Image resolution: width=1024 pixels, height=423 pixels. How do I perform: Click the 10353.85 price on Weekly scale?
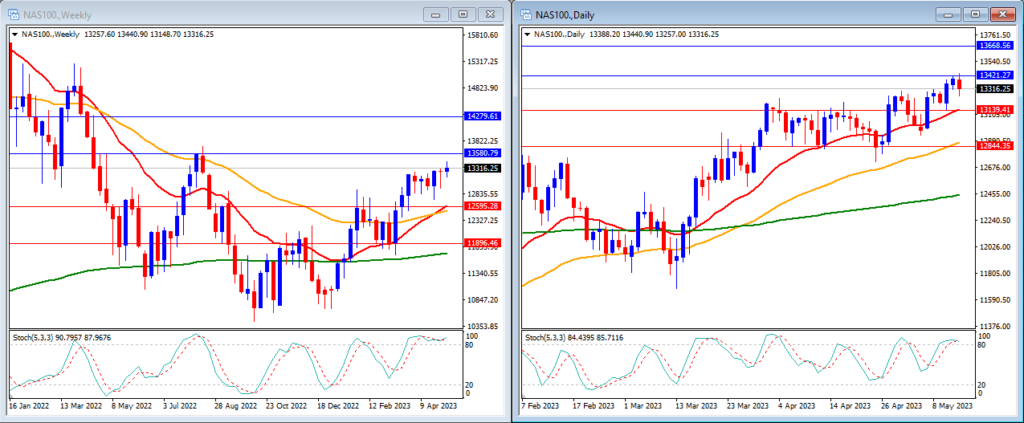click(x=484, y=326)
